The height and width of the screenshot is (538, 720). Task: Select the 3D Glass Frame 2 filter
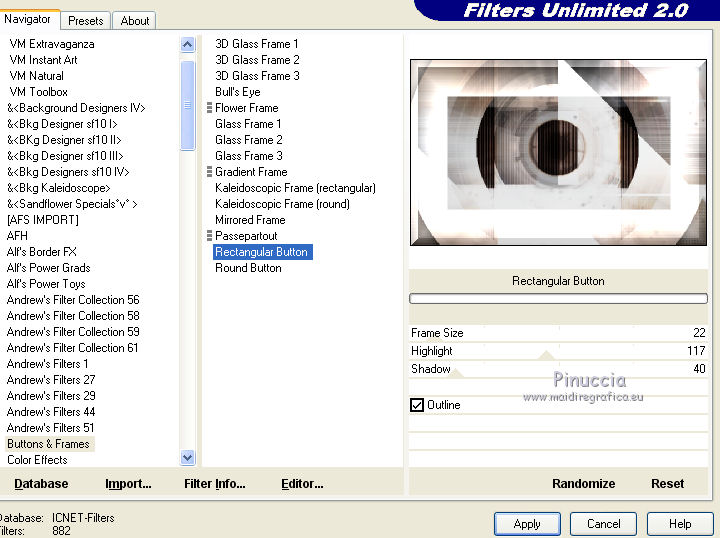257,60
